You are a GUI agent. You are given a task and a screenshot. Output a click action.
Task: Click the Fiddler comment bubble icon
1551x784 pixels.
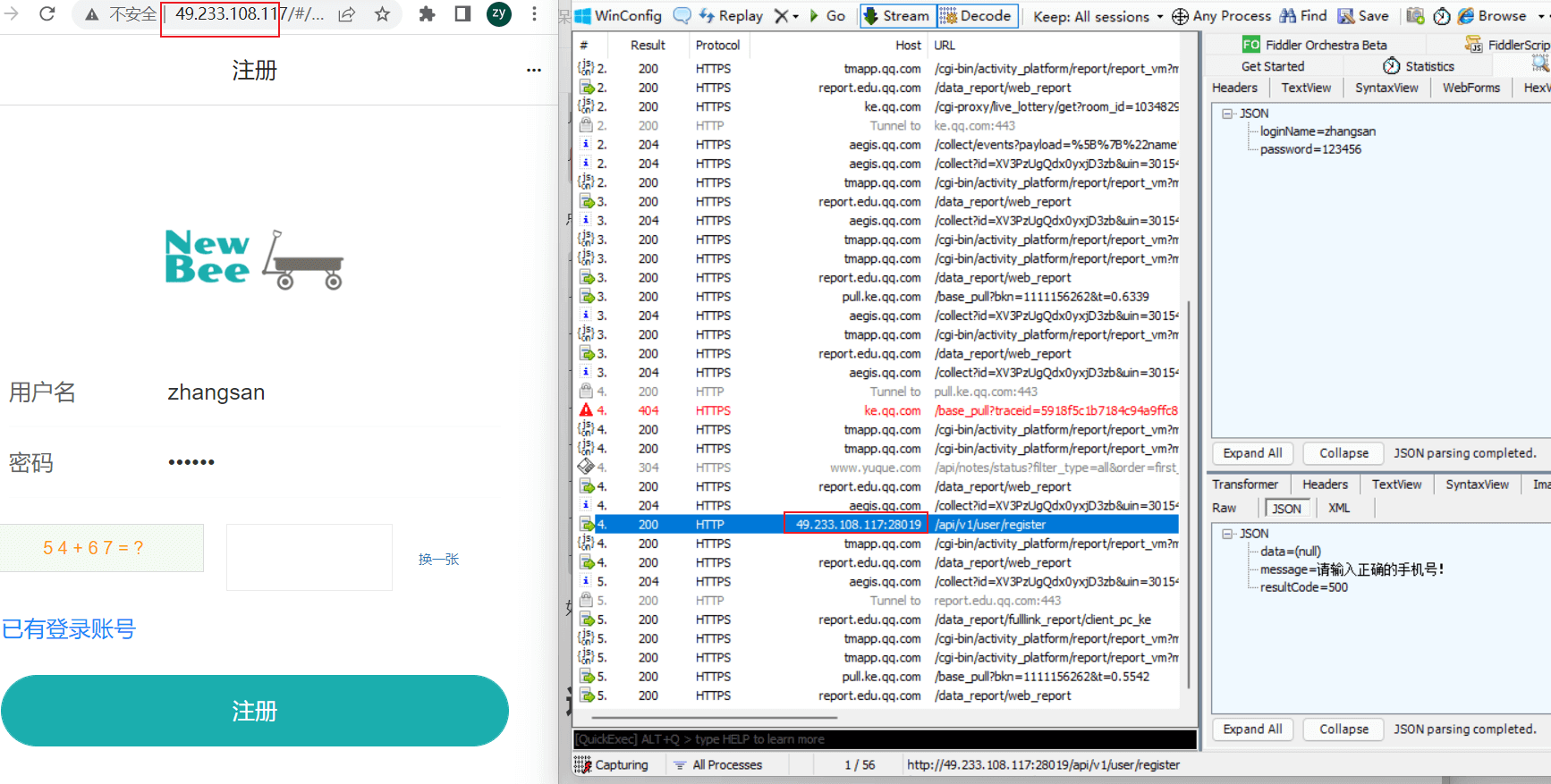click(x=682, y=16)
